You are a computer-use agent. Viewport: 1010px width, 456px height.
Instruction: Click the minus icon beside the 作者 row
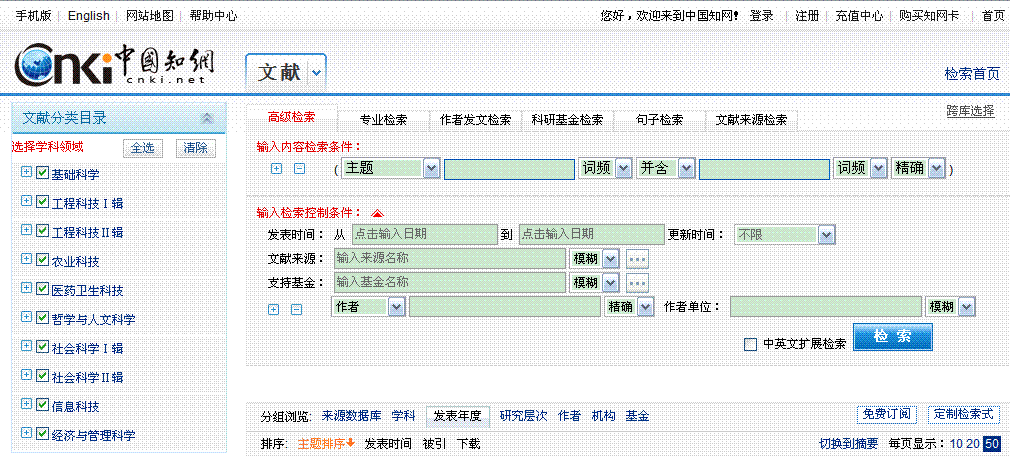click(x=296, y=309)
